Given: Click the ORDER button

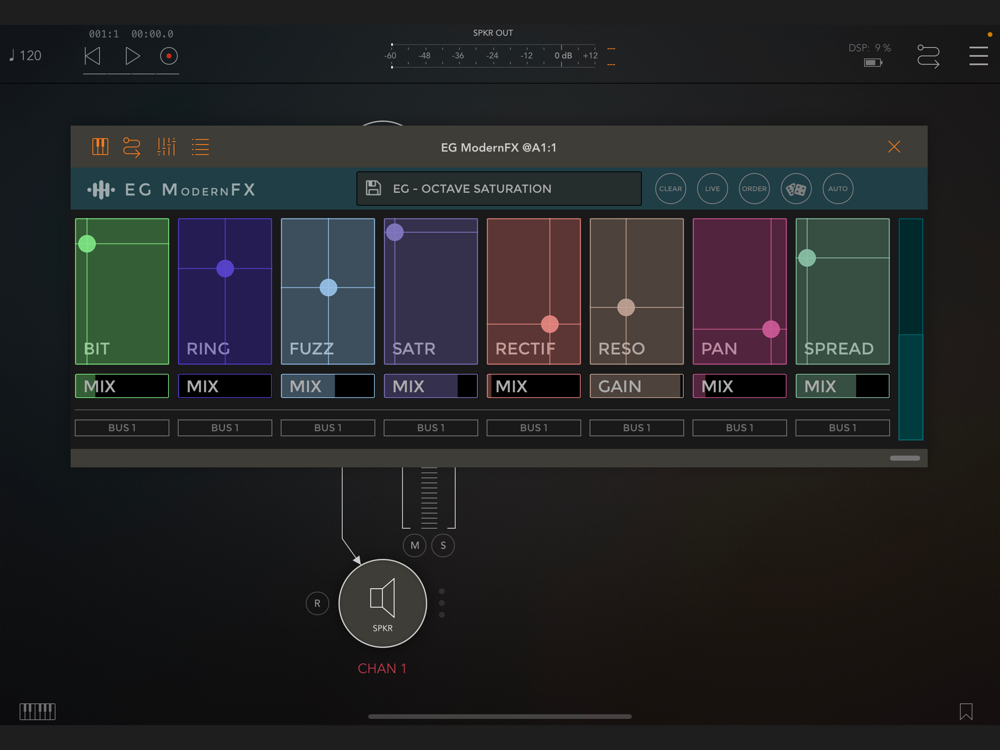Looking at the screenshot, I should 754,189.
